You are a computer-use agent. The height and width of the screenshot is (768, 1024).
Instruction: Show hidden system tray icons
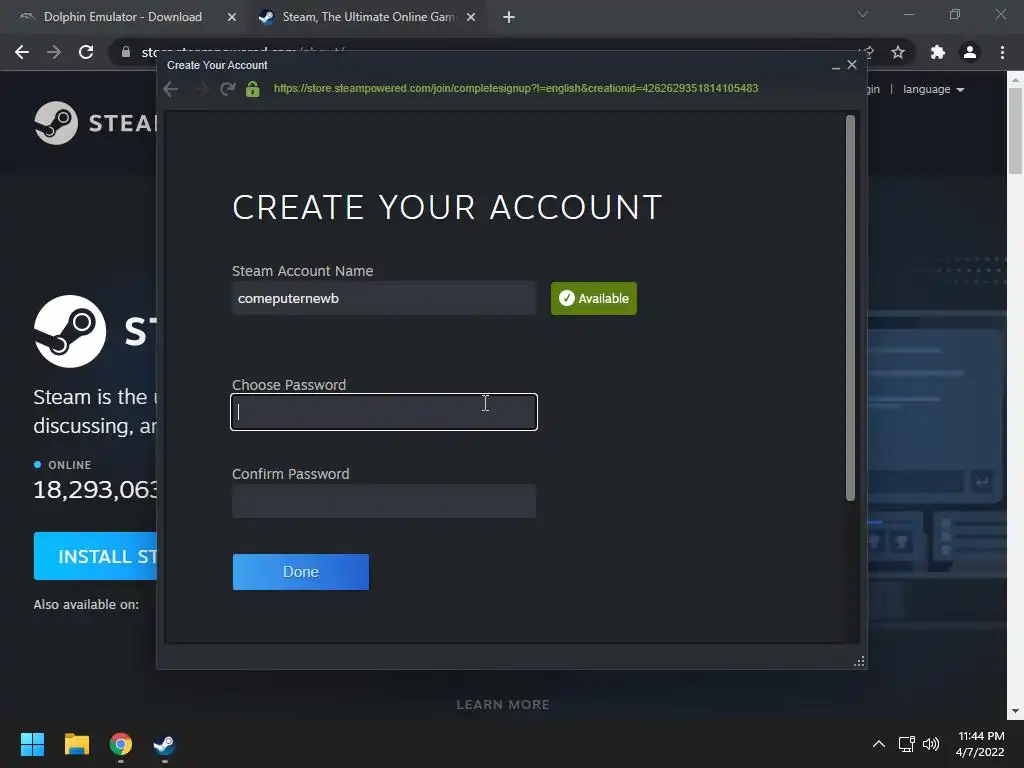879,744
